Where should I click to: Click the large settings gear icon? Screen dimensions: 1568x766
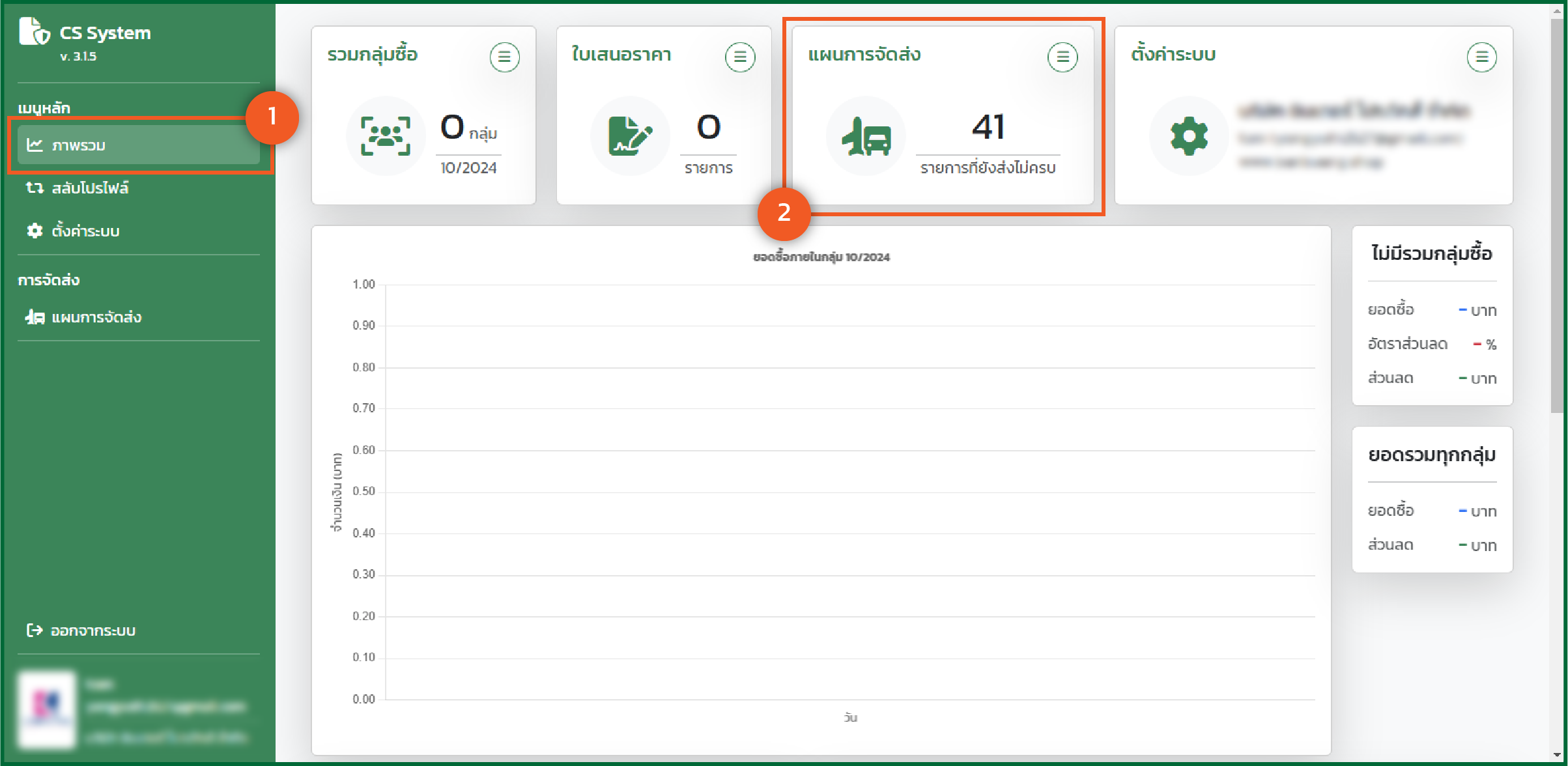pyautogui.click(x=1188, y=135)
